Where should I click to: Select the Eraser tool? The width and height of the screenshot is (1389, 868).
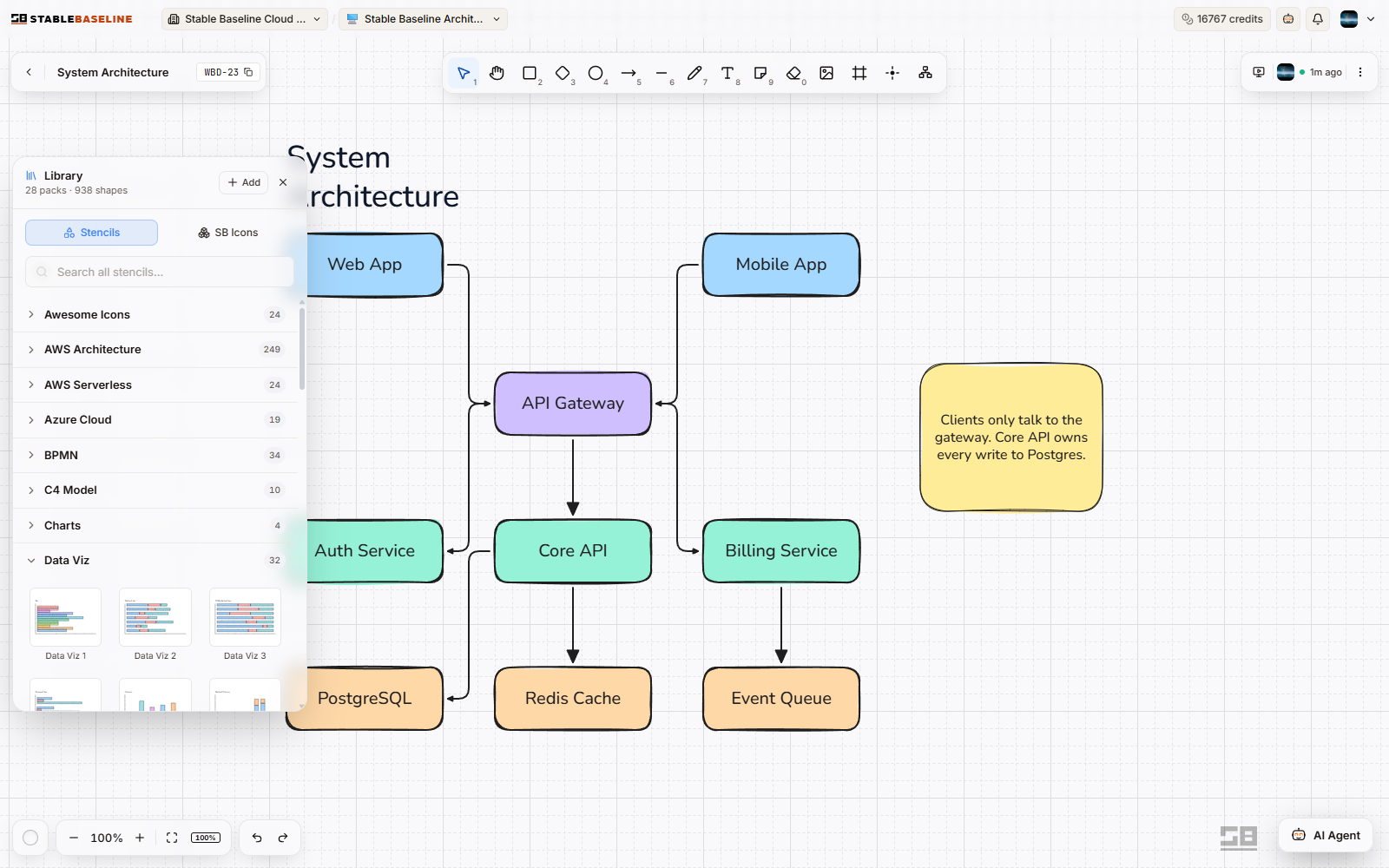(x=793, y=73)
